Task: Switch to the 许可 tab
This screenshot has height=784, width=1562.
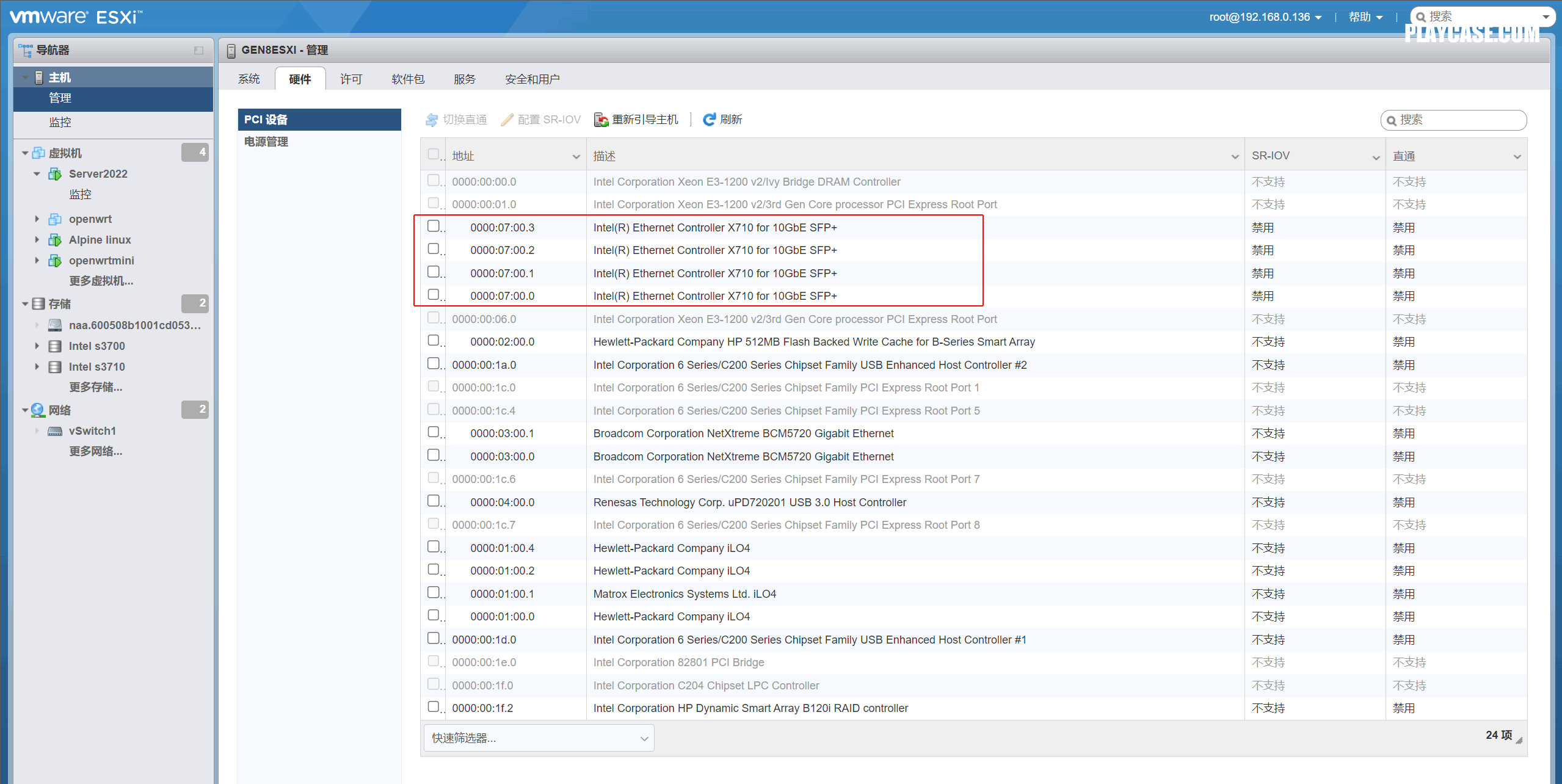Action: (x=351, y=79)
